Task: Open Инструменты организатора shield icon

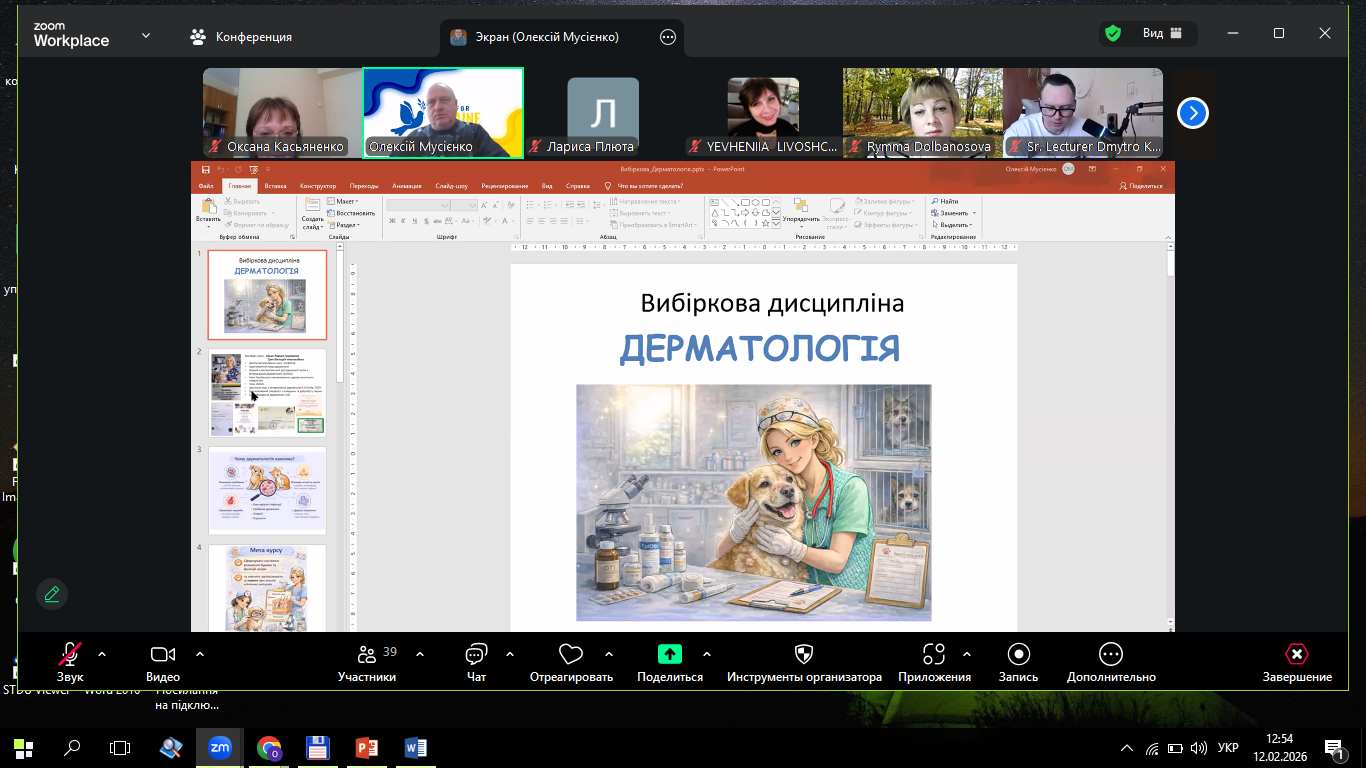Action: point(803,655)
